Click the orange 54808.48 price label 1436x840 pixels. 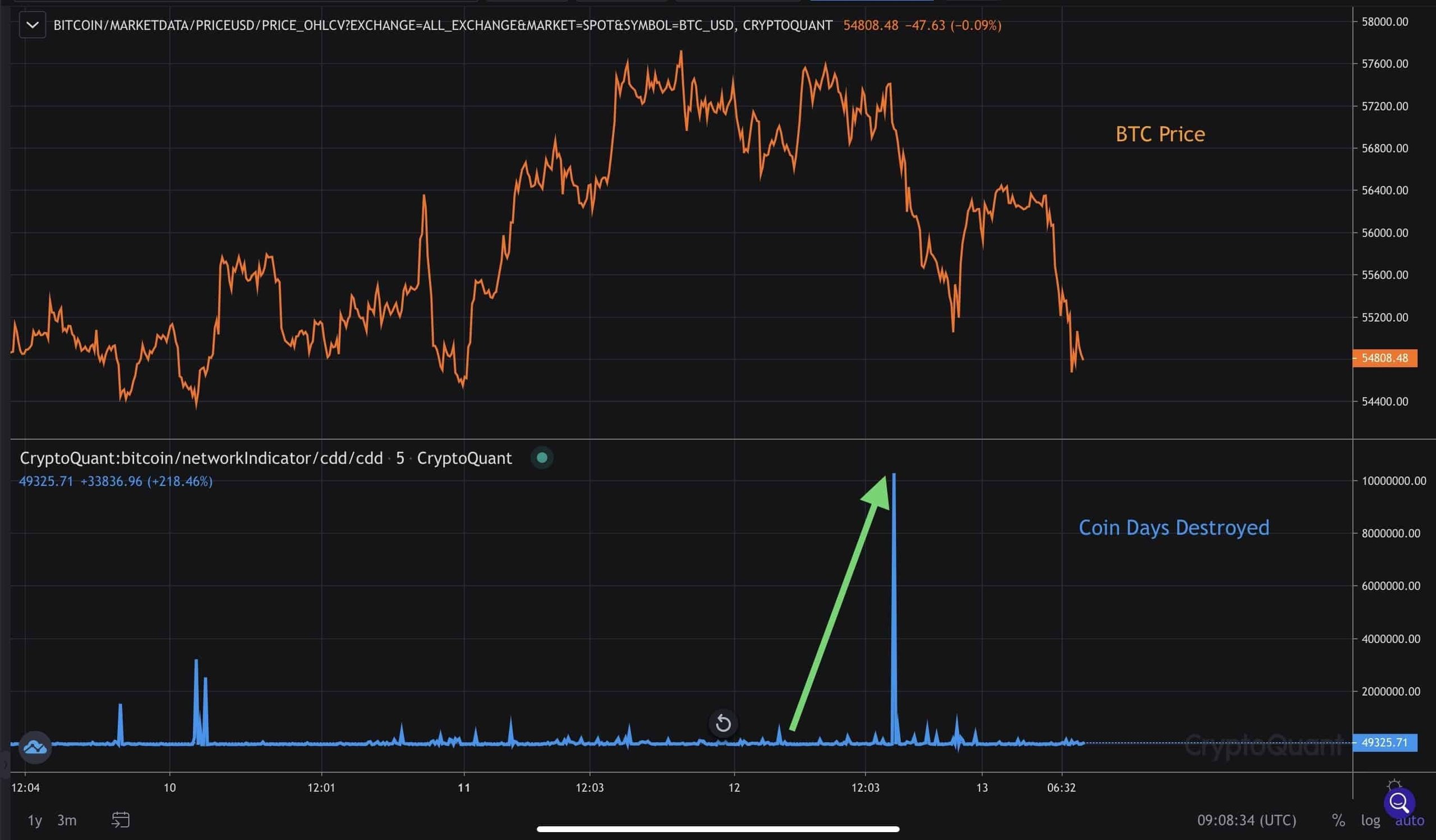(1384, 358)
